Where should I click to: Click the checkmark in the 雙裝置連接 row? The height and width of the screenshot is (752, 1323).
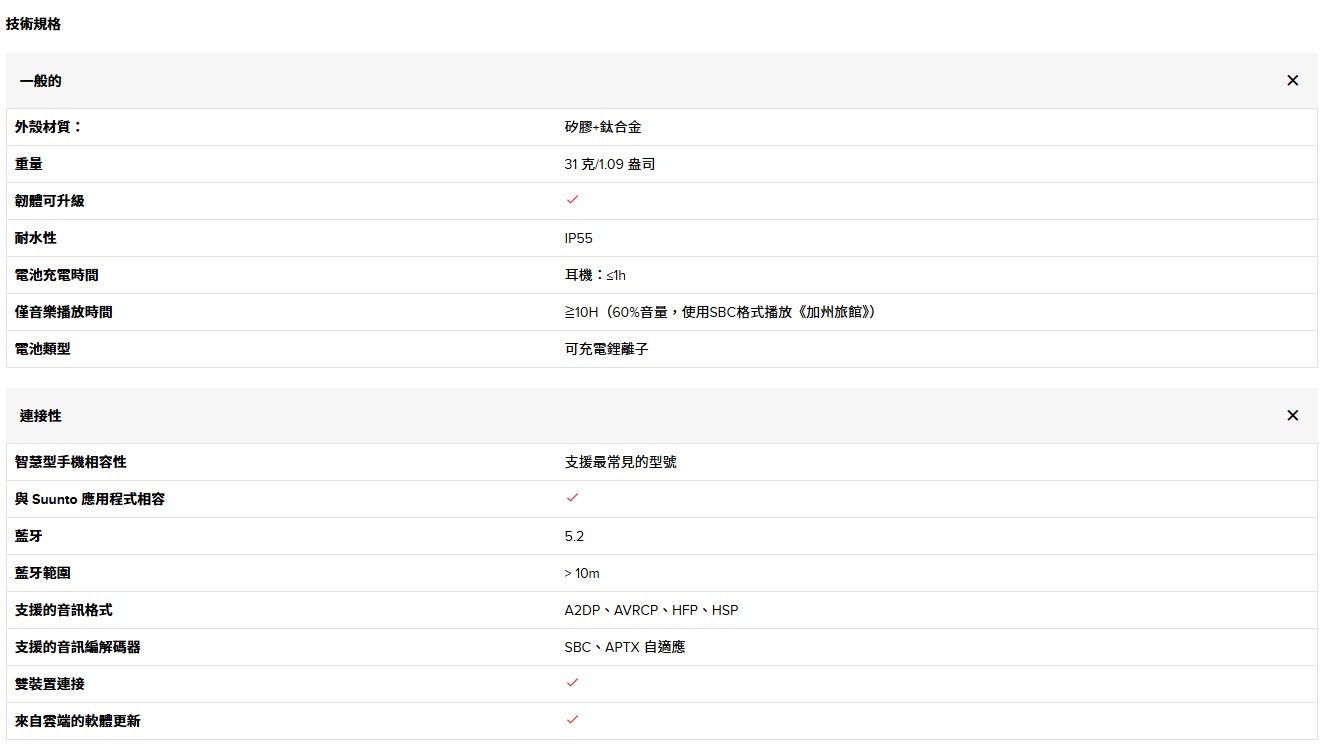pos(572,683)
